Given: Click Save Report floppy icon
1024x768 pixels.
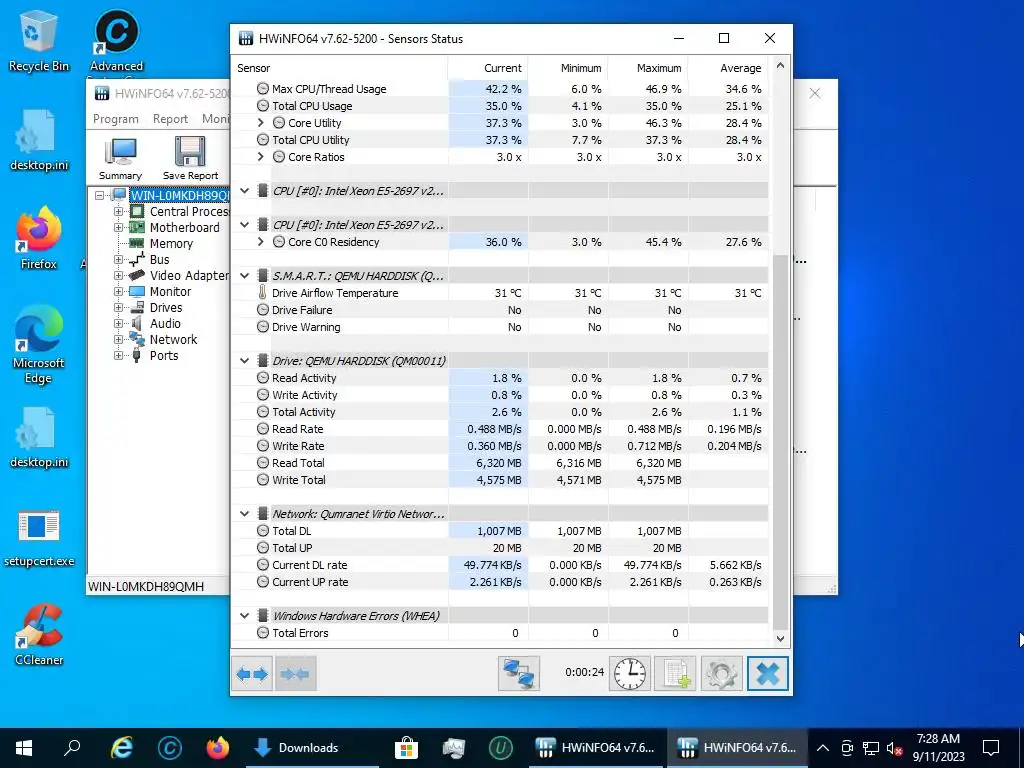Looking at the screenshot, I should tap(190, 159).
